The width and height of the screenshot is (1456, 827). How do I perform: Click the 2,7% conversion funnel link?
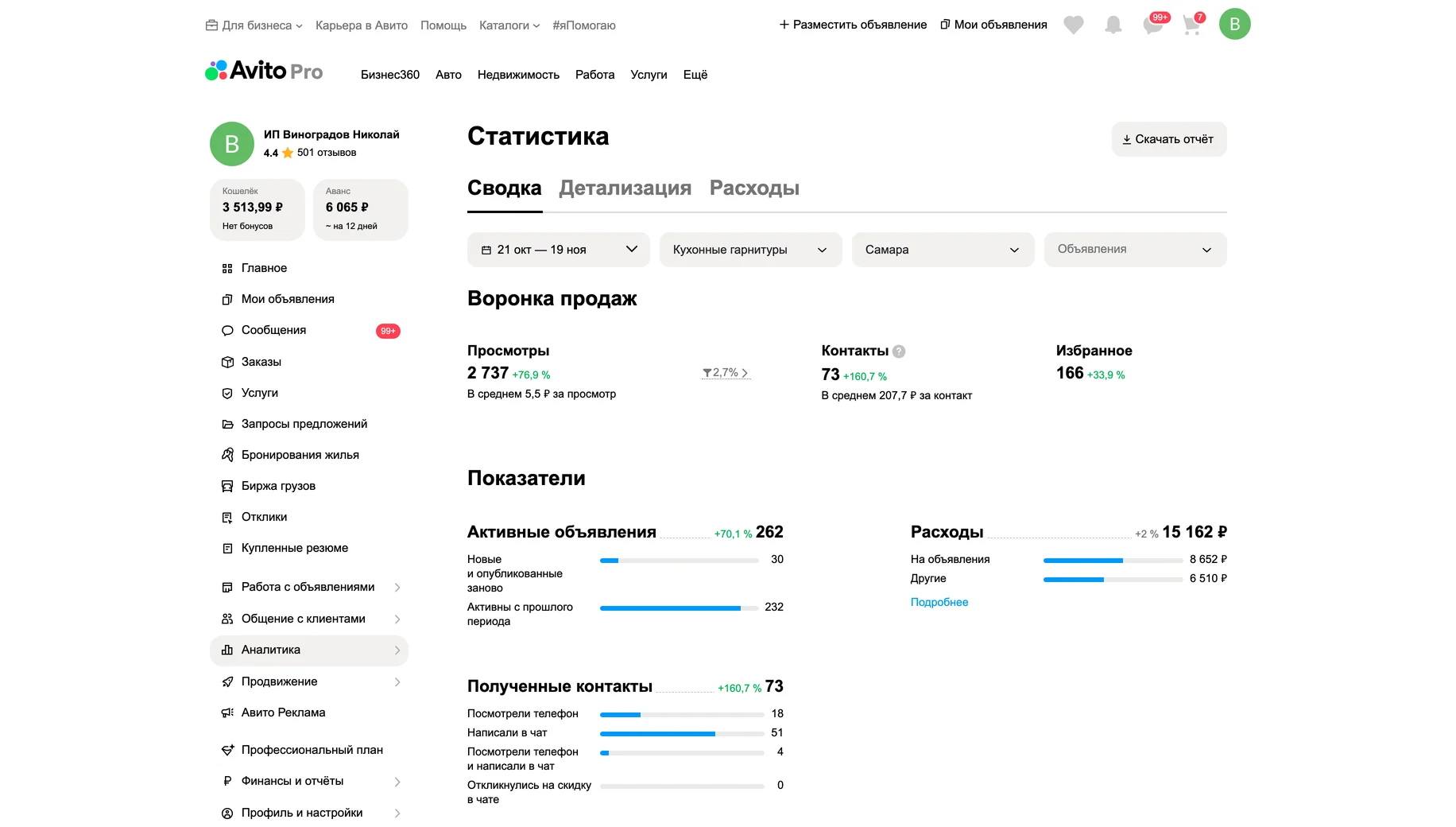[x=726, y=373]
